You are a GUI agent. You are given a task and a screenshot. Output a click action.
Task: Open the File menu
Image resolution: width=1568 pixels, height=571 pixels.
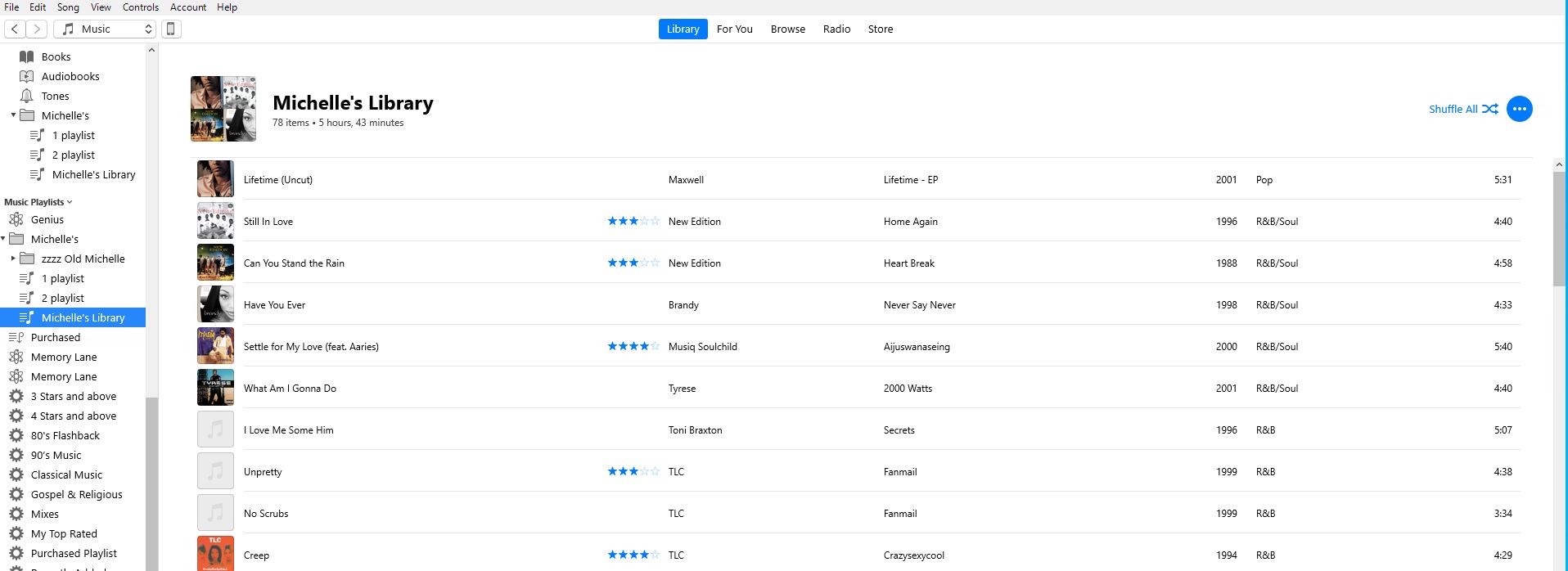[11, 7]
